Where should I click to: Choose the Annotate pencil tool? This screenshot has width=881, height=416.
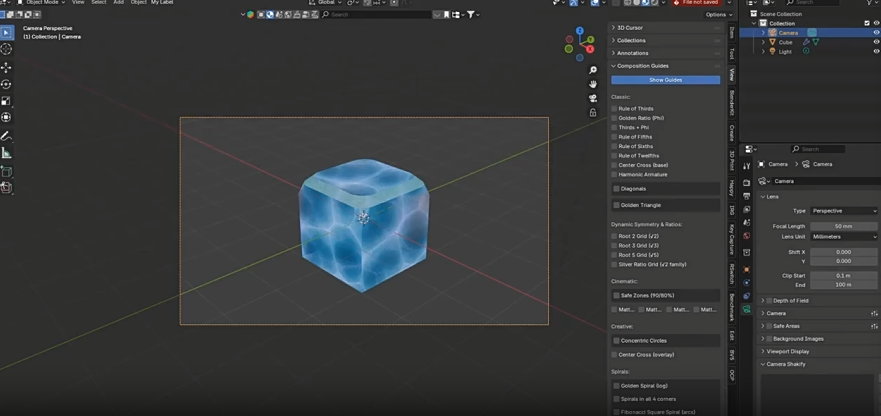6,136
